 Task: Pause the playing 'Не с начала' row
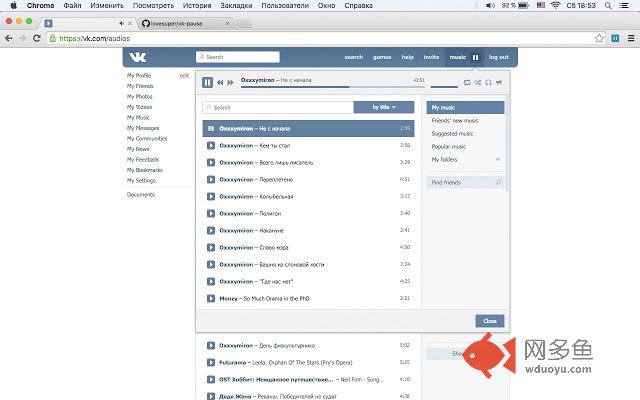[x=211, y=129]
